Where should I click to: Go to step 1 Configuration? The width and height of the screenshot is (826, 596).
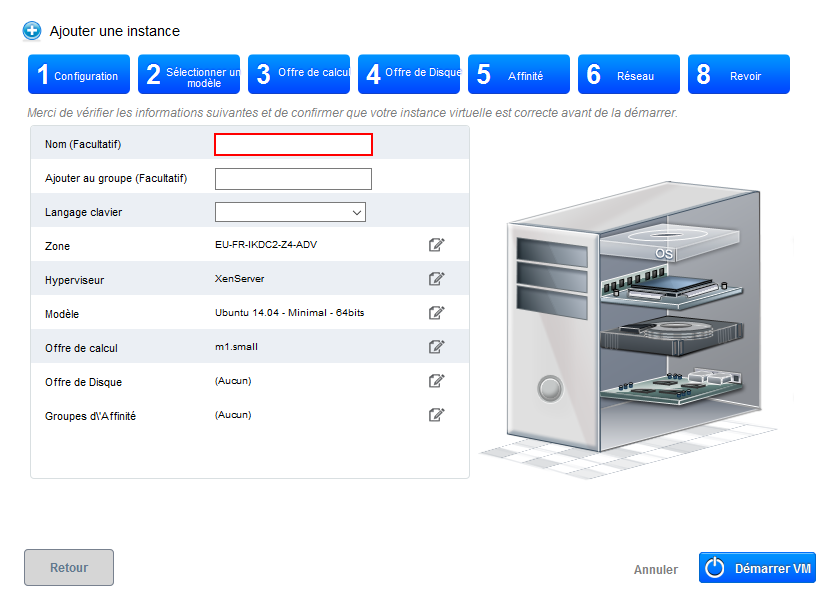pyautogui.click(x=78, y=75)
